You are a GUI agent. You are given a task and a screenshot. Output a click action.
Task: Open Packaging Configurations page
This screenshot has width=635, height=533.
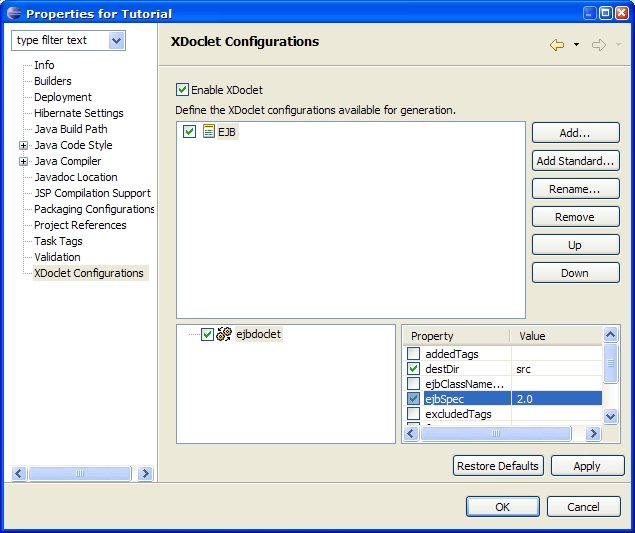(94, 209)
